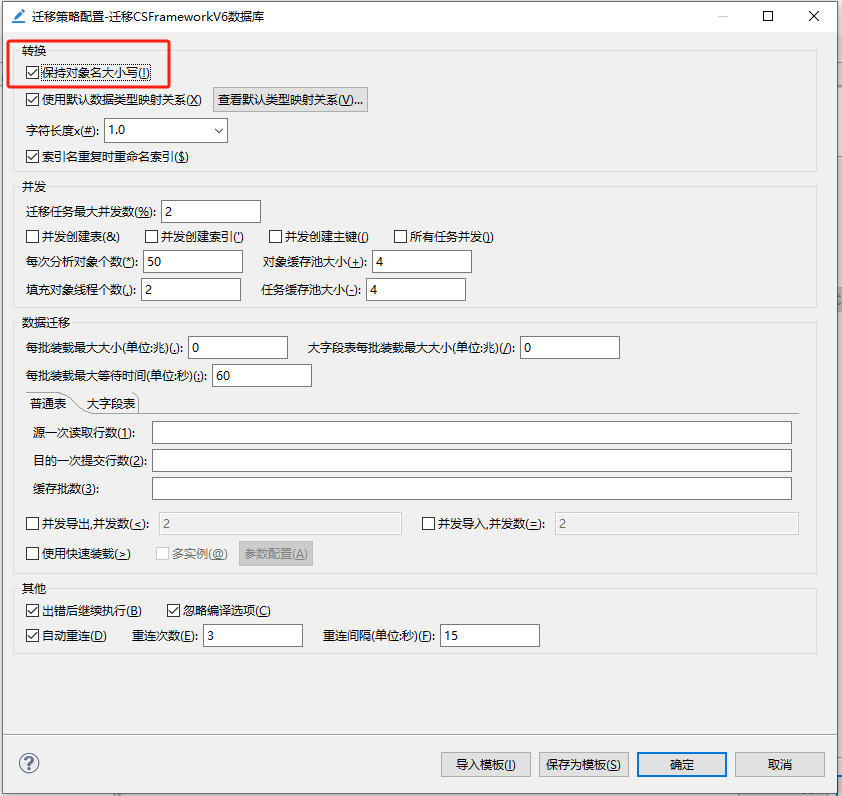Enable 并发创建主键 checkbox

click(275, 237)
